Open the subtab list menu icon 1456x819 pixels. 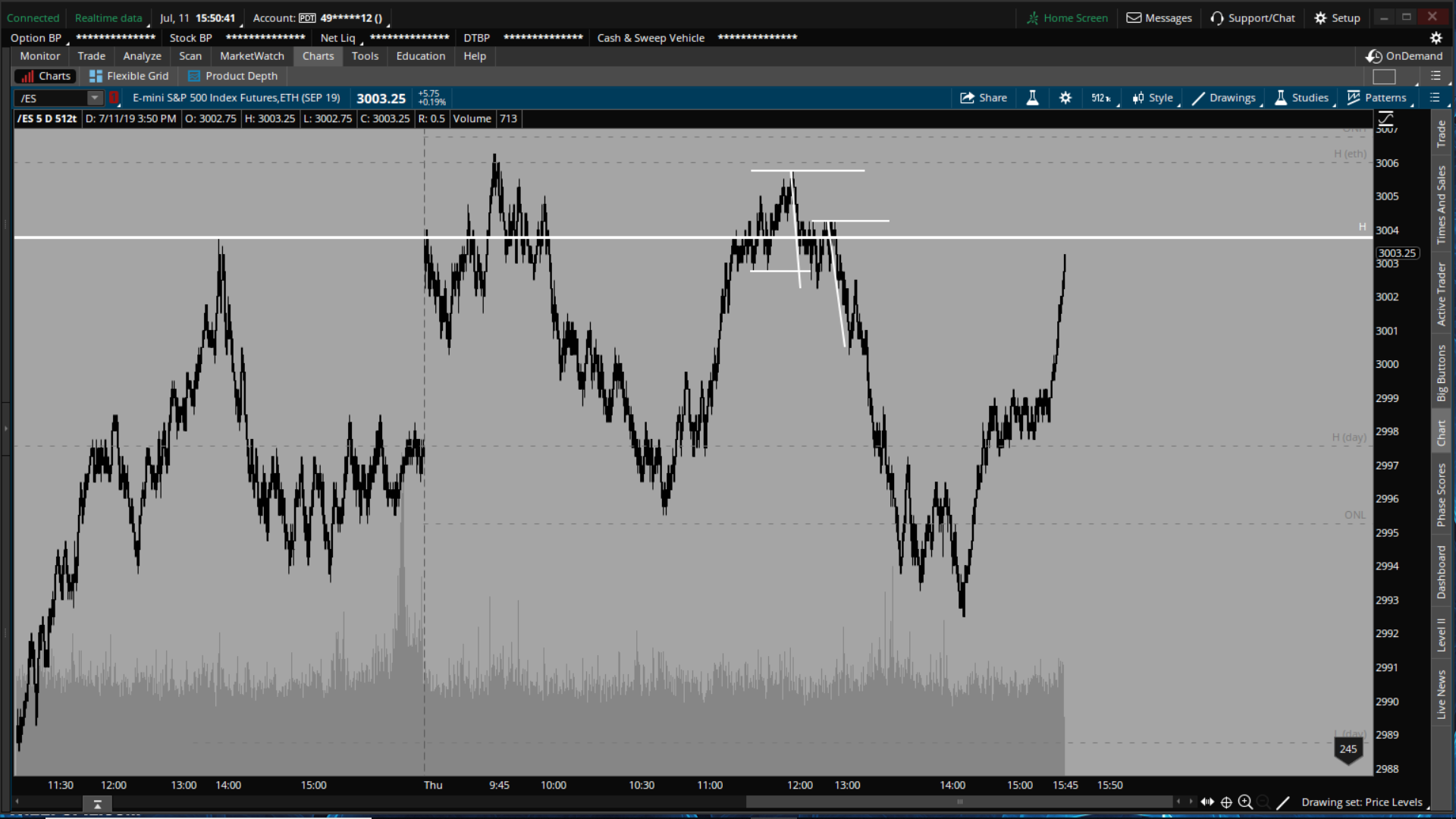tap(1436, 76)
